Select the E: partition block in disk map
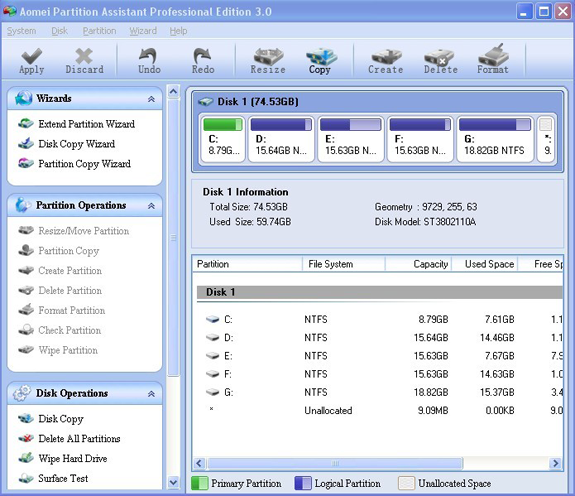The height and width of the screenshot is (496, 575). [x=351, y=139]
